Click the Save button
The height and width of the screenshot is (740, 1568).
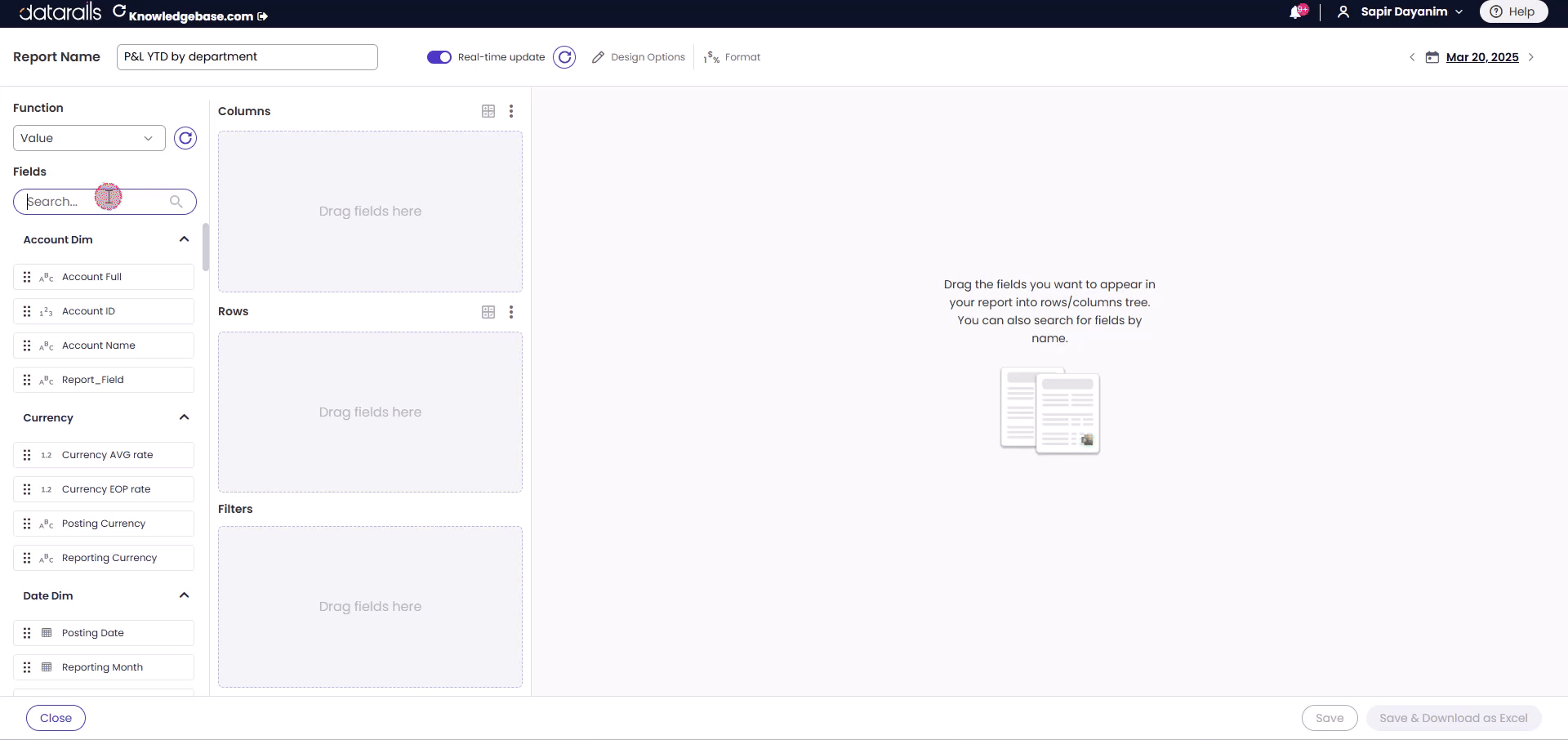pos(1330,718)
